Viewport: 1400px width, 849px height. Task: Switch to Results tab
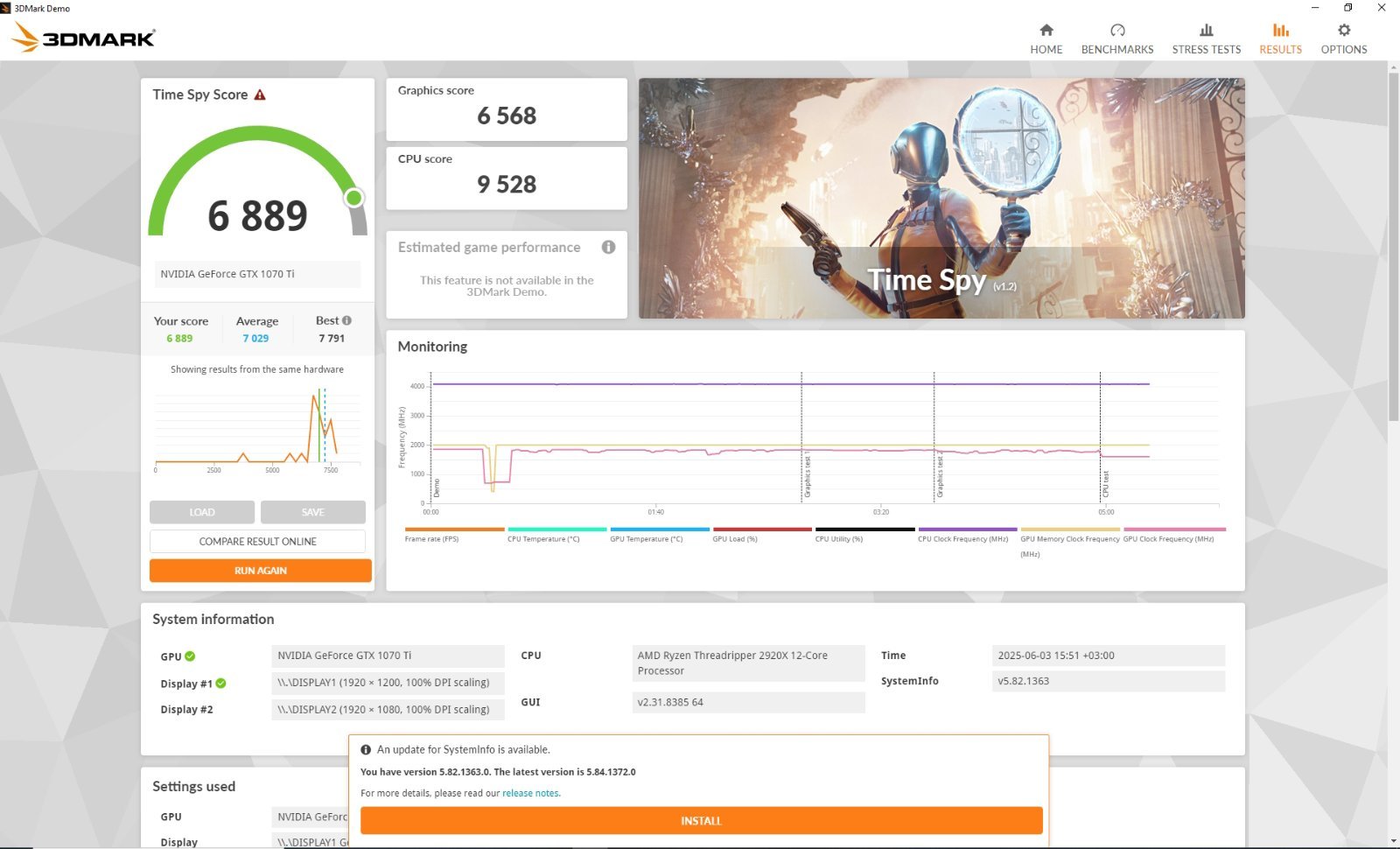tap(1280, 39)
